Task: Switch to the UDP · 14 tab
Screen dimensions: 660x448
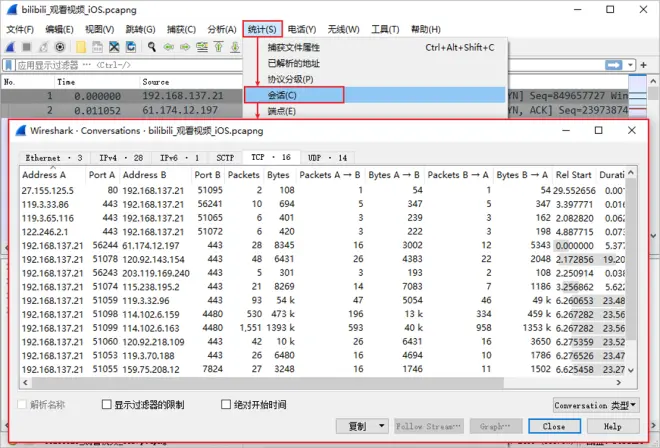Action: (327, 158)
